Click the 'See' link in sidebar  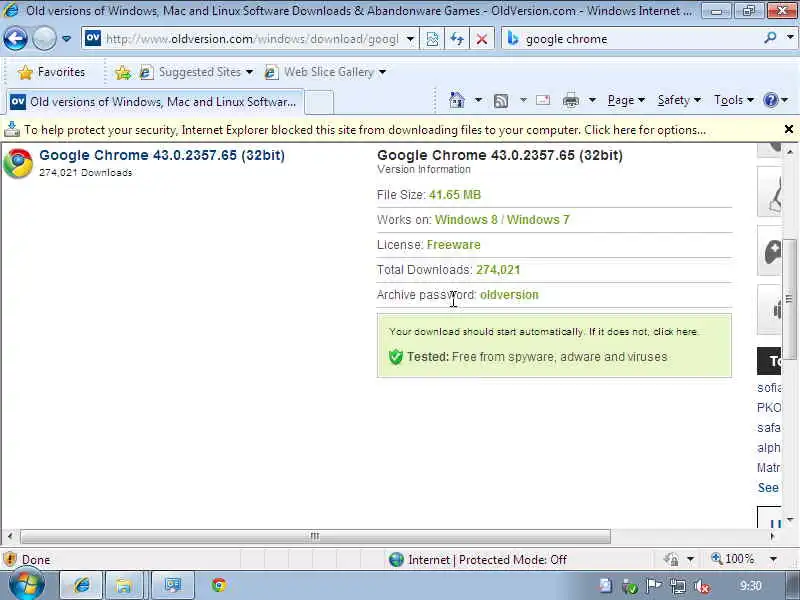pyautogui.click(x=768, y=488)
